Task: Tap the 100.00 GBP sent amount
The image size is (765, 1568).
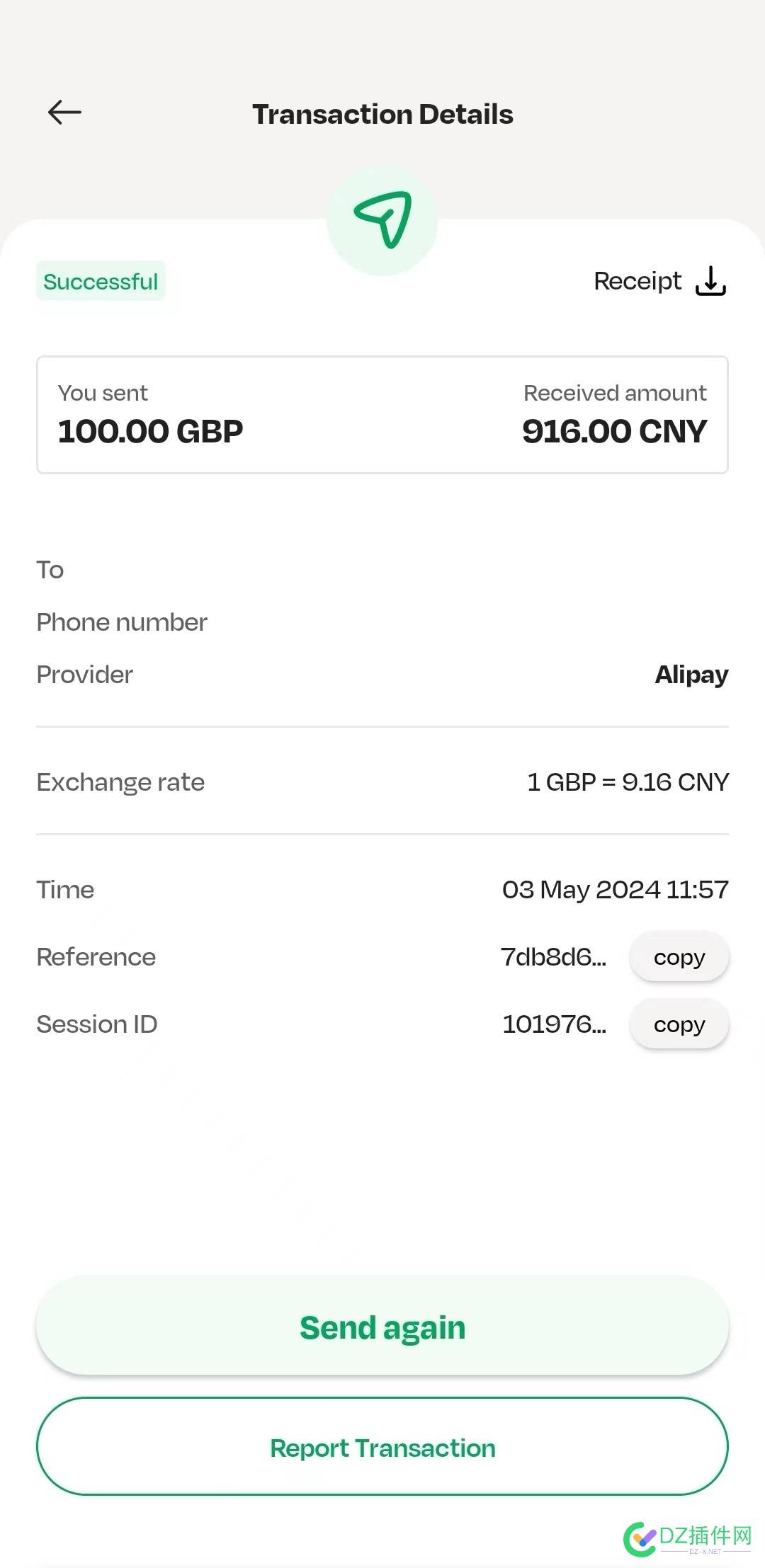Action: pos(150,431)
